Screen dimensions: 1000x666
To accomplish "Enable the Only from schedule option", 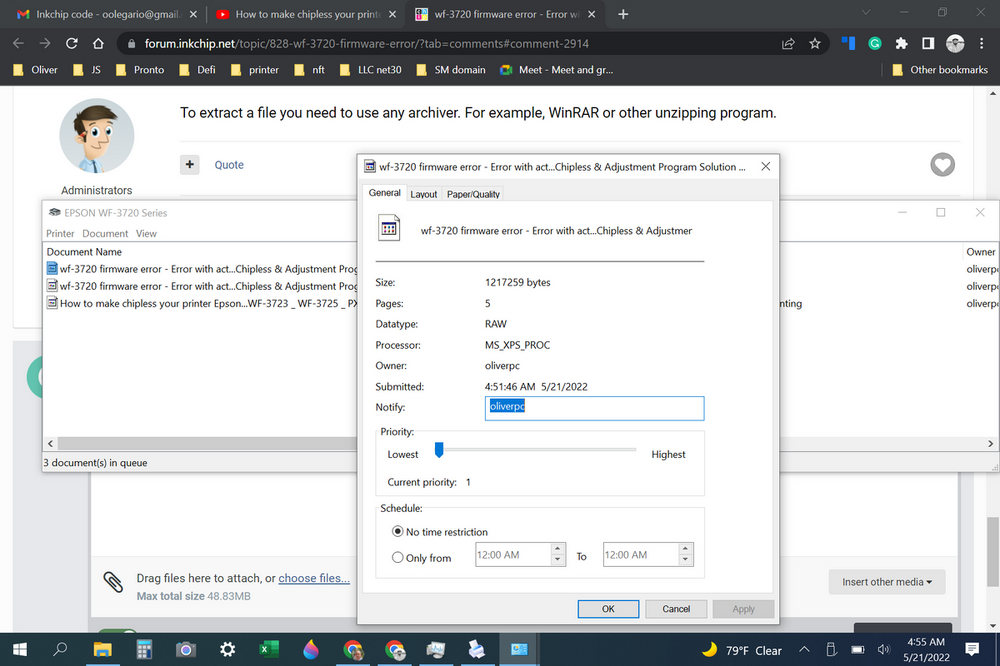I will coord(397,556).
